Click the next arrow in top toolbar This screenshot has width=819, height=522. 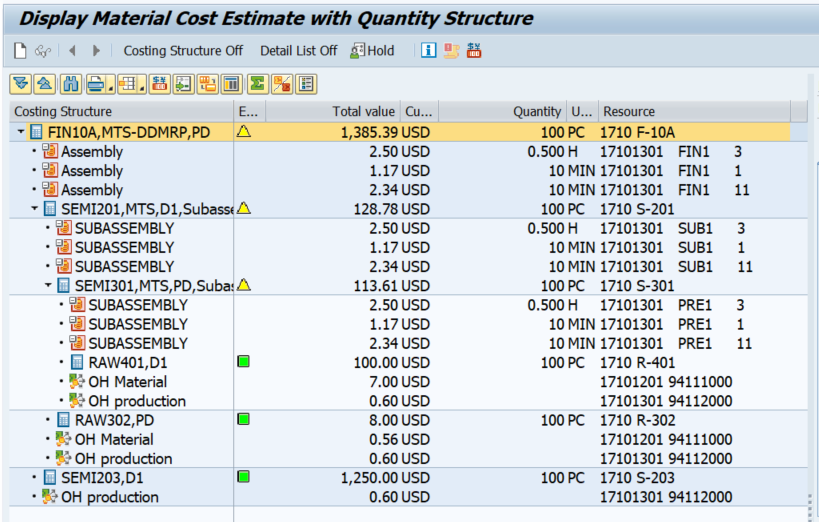coord(96,50)
